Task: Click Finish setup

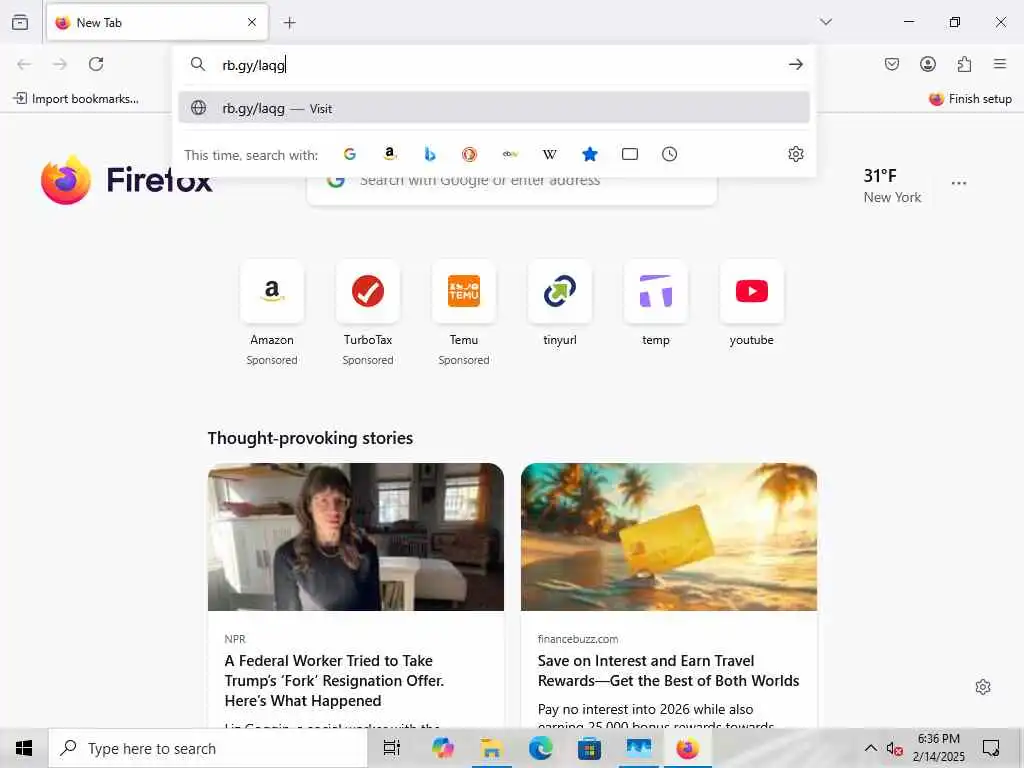Action: pos(970,99)
